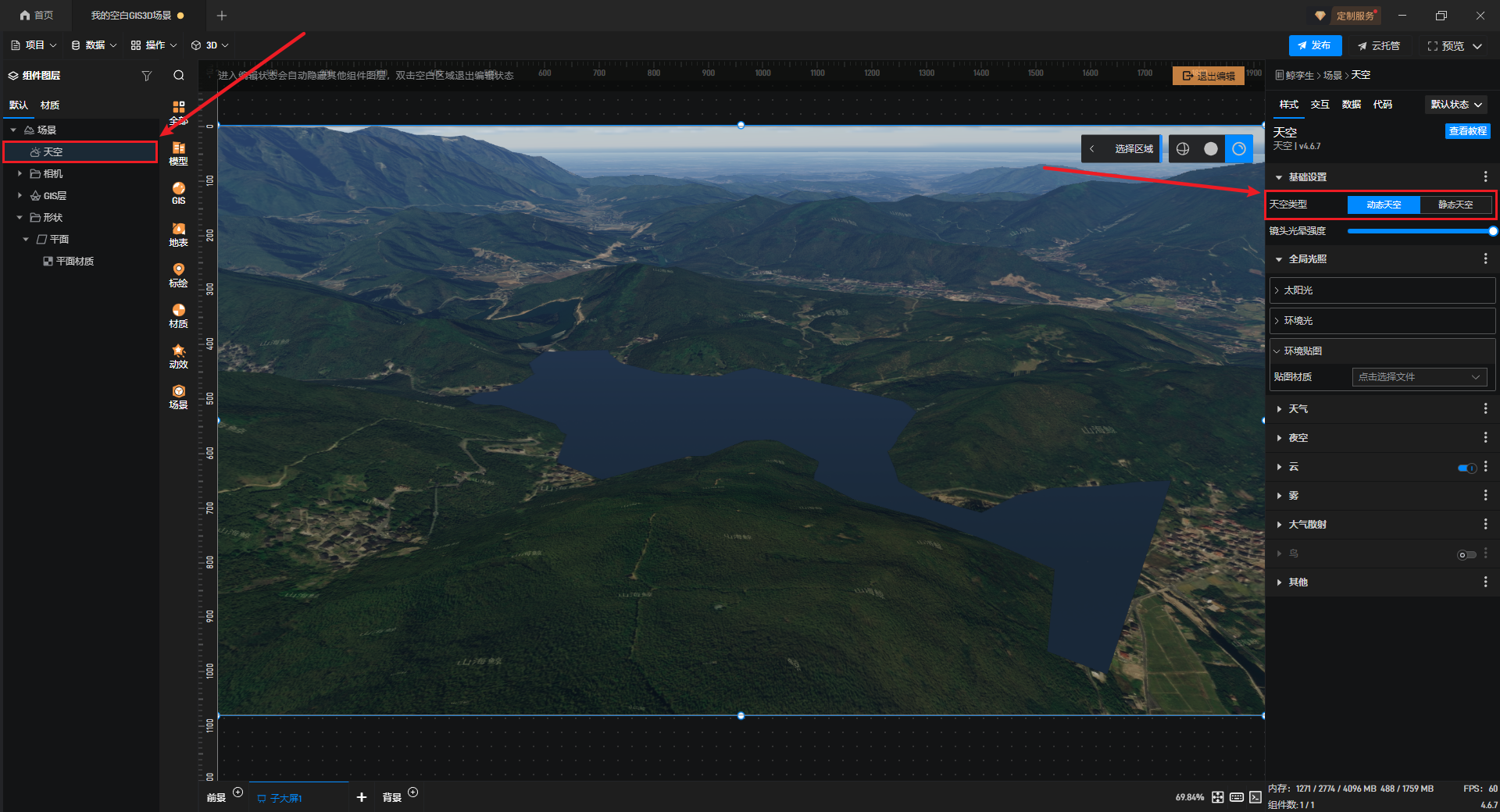Viewport: 1500px width, 812px height.
Task: Open the 模型 component category
Action: [x=178, y=153]
